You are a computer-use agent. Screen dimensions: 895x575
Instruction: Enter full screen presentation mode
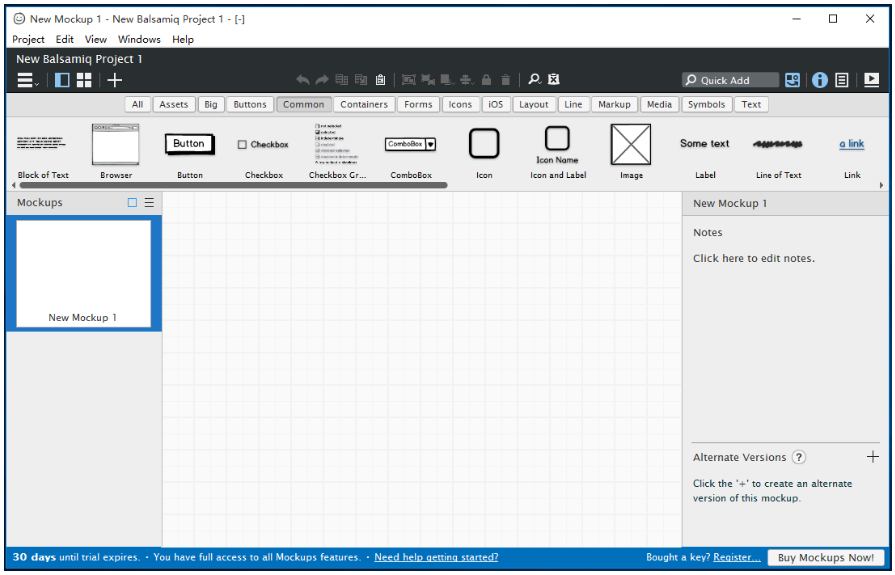(x=871, y=80)
